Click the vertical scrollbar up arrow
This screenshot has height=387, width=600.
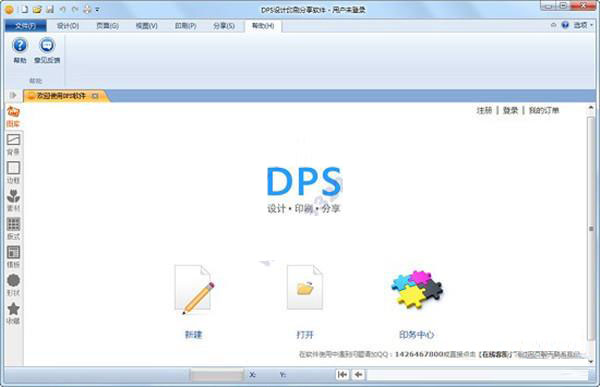click(x=591, y=109)
